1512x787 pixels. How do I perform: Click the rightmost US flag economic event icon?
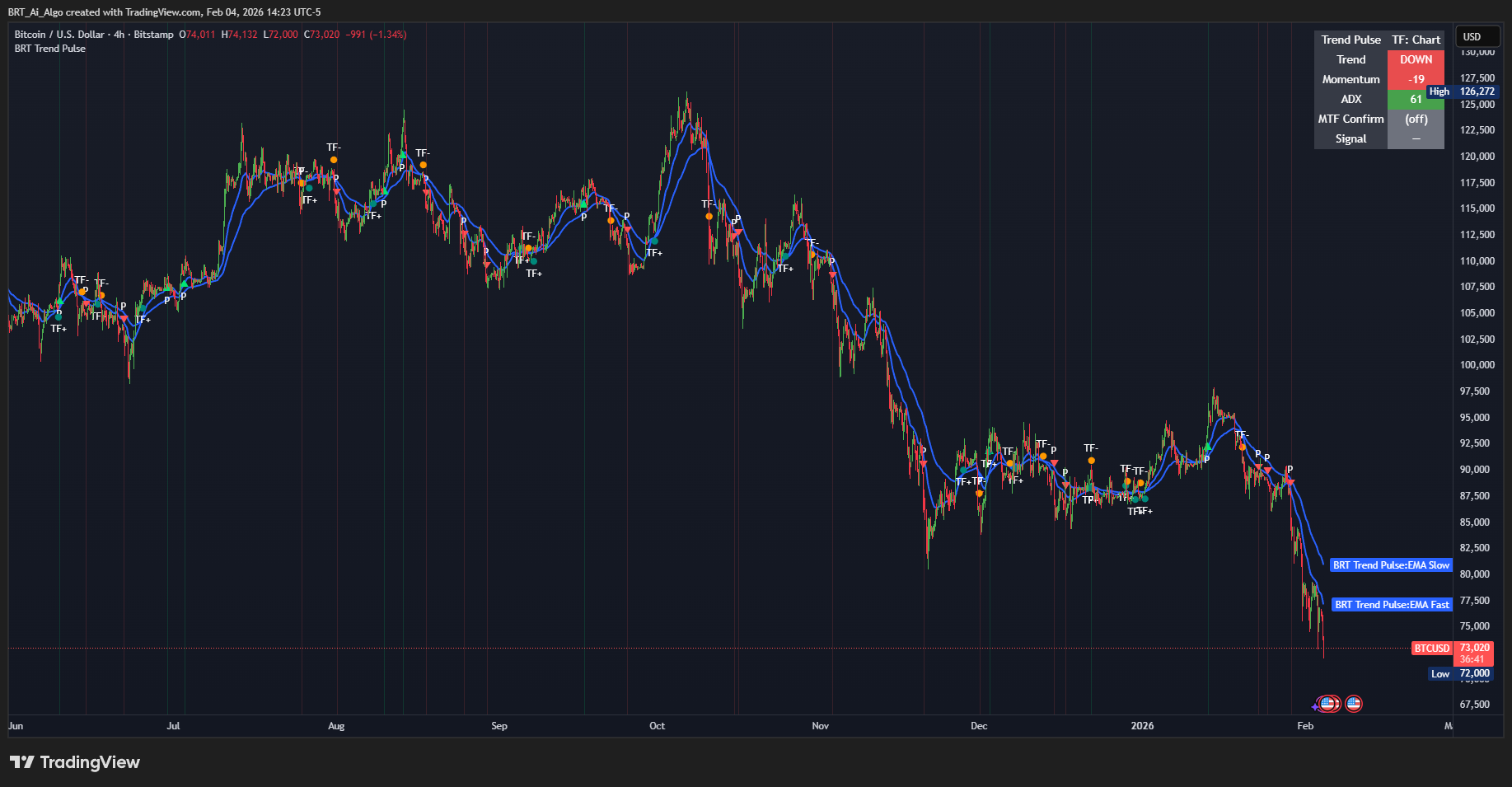pyautogui.click(x=1353, y=704)
